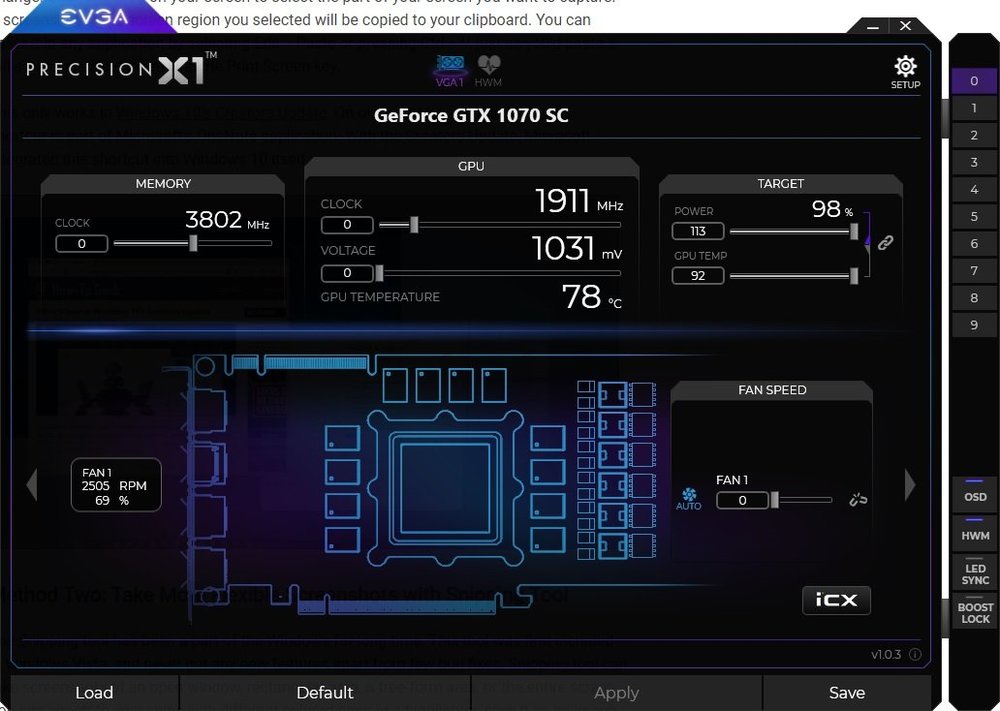Screen dimensions: 1000x711
Task: Click the GPU voltage slider handle
Action: [379, 273]
